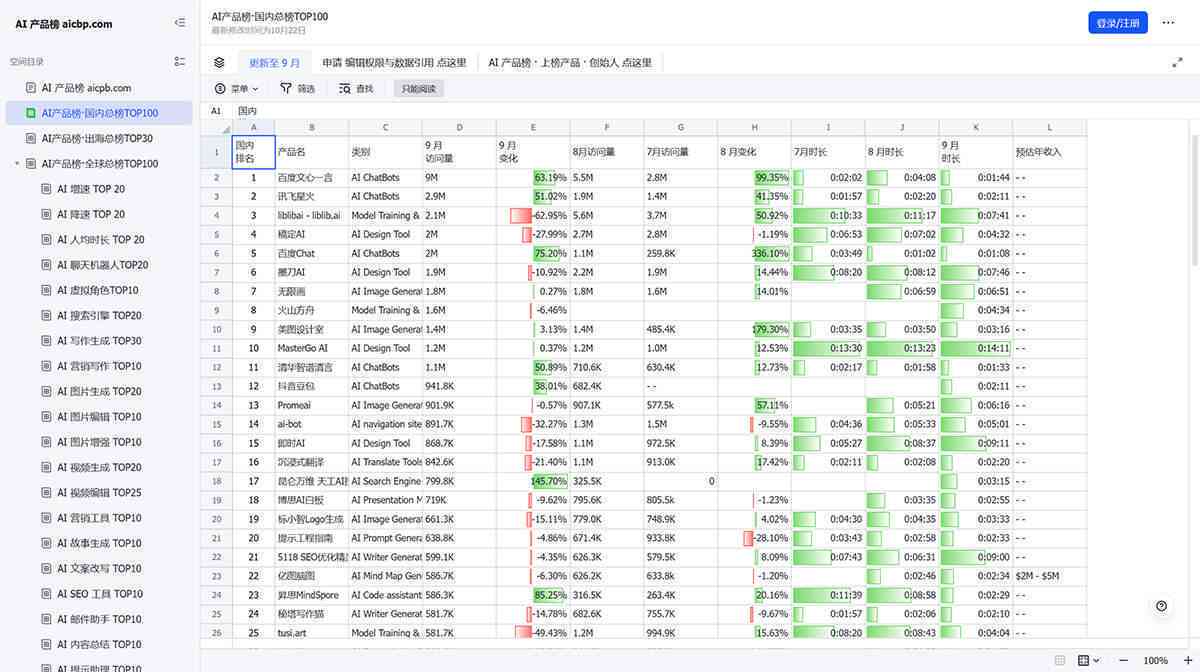
Task: Click the document icon beside AI 产品榜 aicpb.com
Action: click(31, 88)
